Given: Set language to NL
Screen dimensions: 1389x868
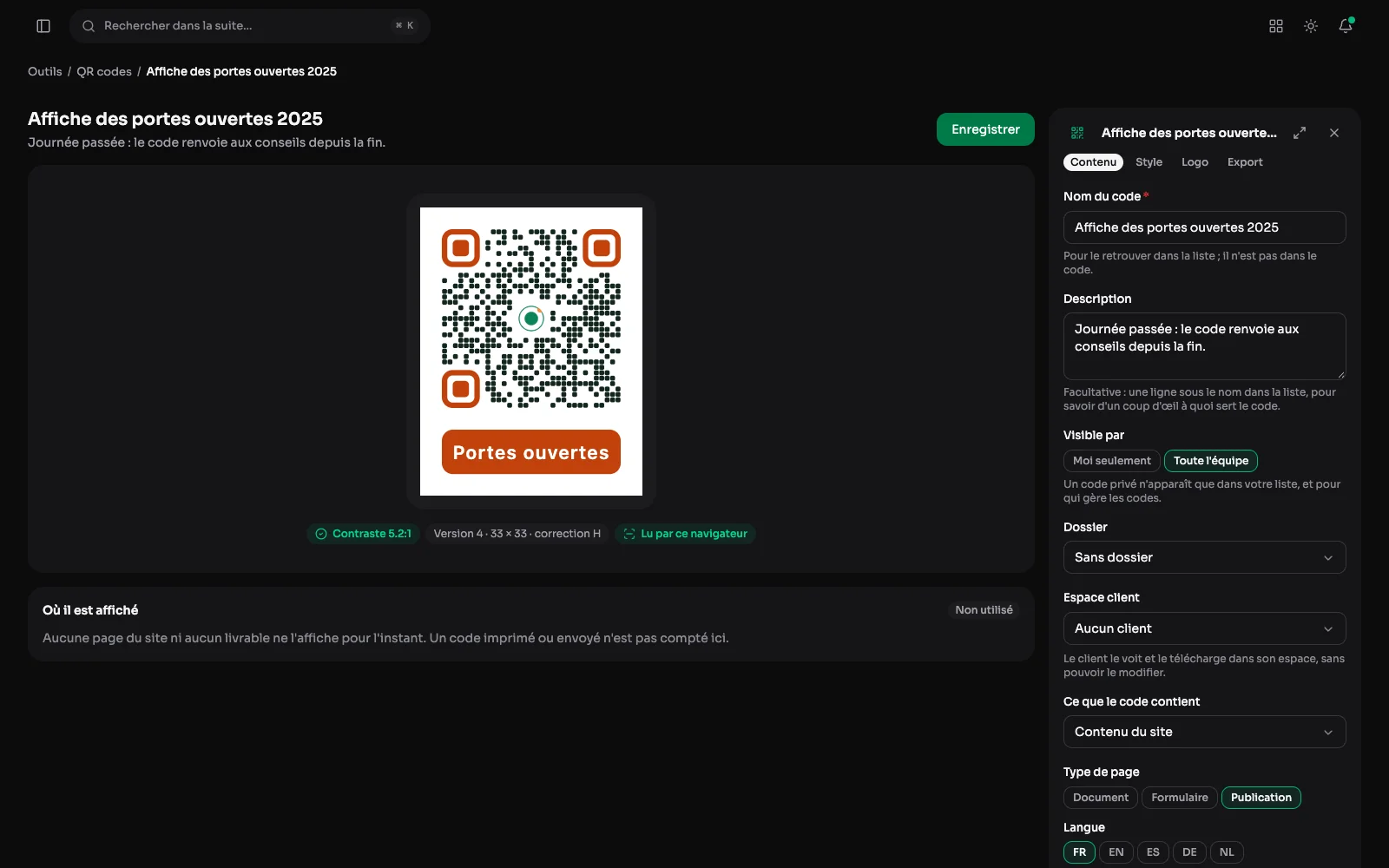Looking at the screenshot, I should (x=1227, y=852).
